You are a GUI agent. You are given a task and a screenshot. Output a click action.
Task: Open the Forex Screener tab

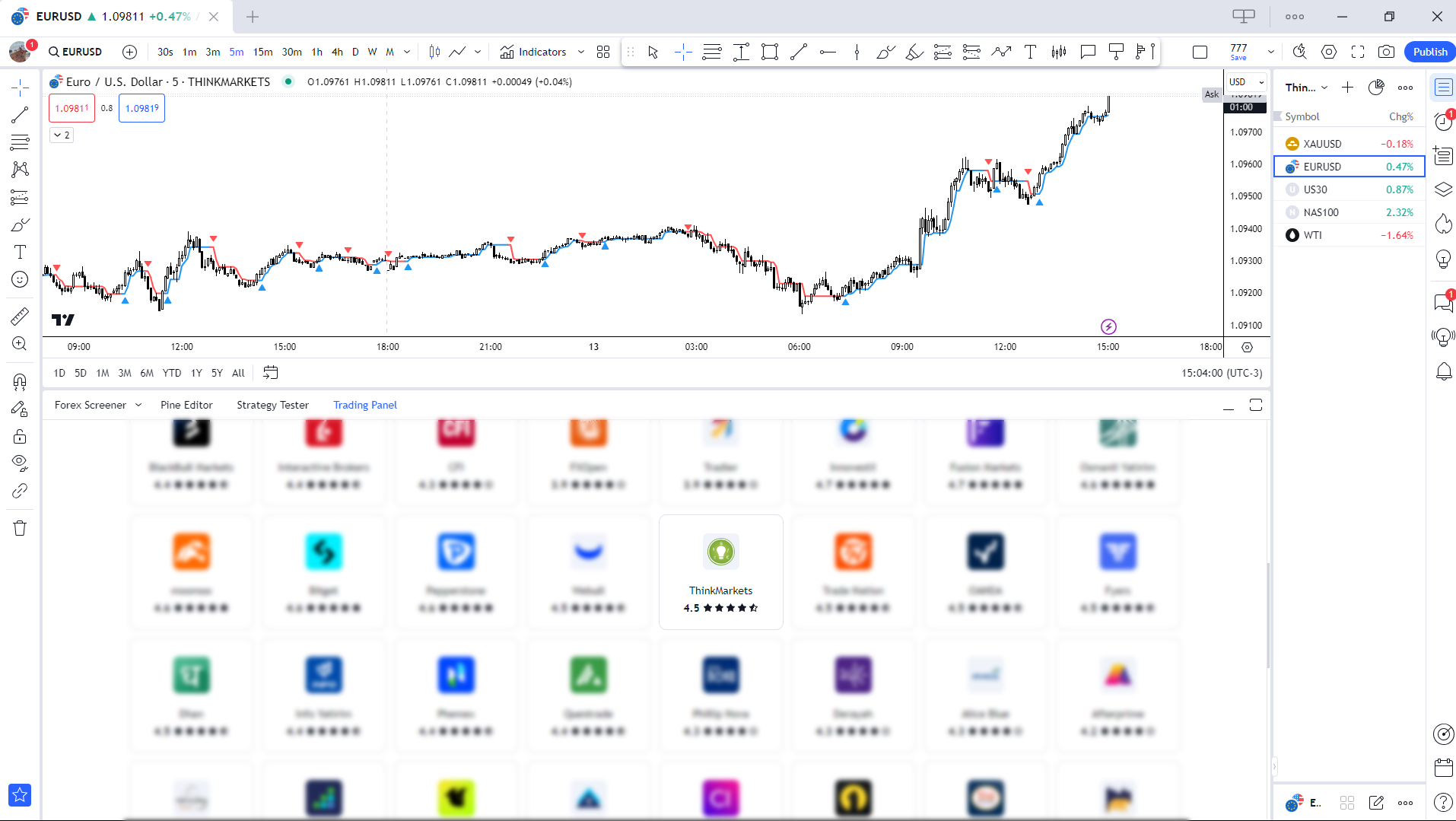pyautogui.click(x=91, y=405)
